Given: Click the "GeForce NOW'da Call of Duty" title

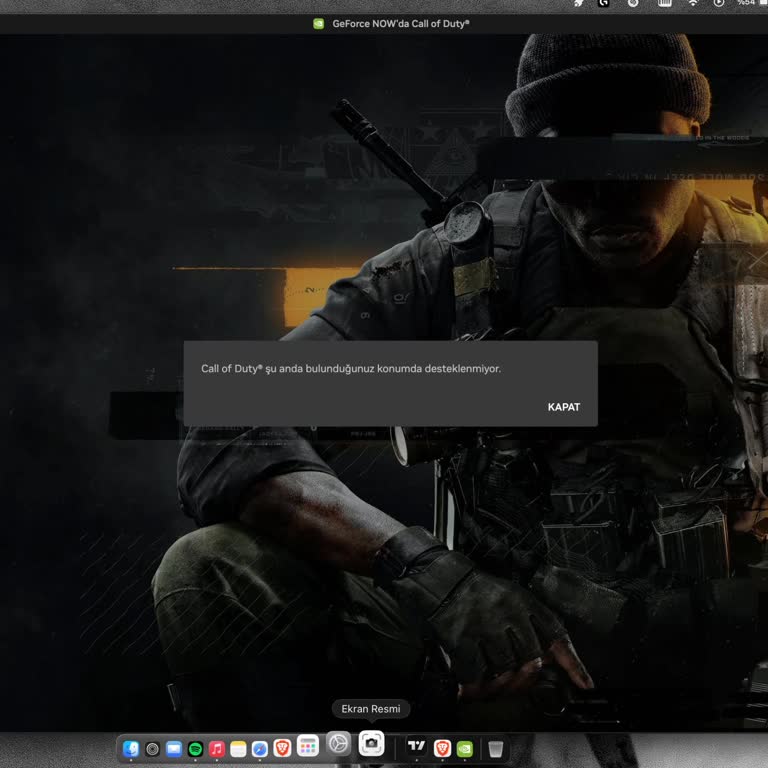Looking at the screenshot, I should tap(401, 24).
